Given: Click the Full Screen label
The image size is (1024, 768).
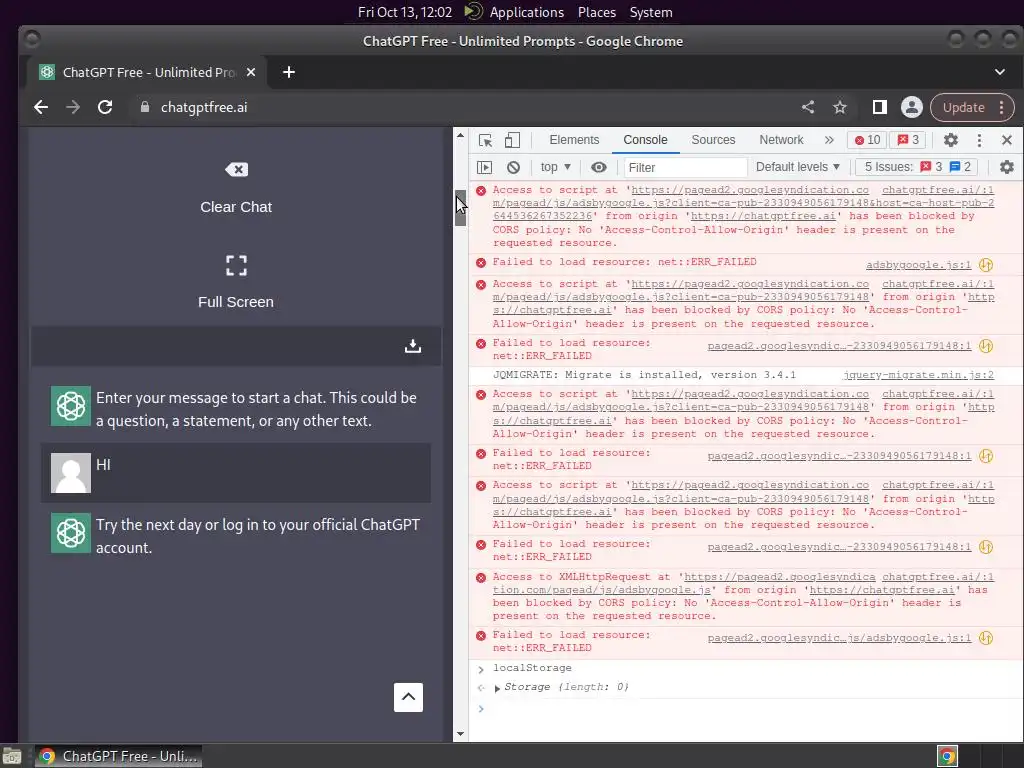Looking at the screenshot, I should click(x=236, y=302).
